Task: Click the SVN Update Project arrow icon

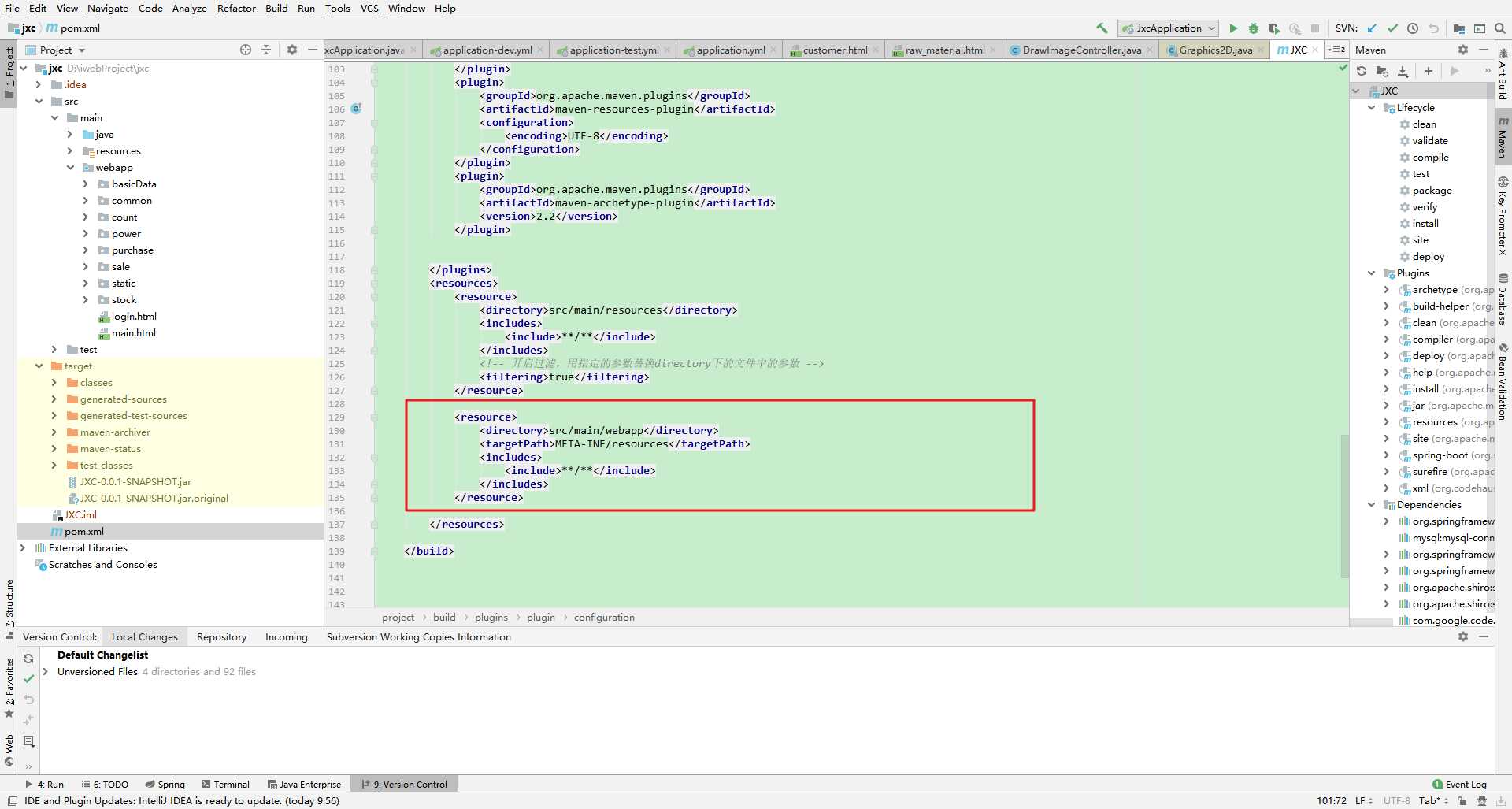Action: [1372, 28]
